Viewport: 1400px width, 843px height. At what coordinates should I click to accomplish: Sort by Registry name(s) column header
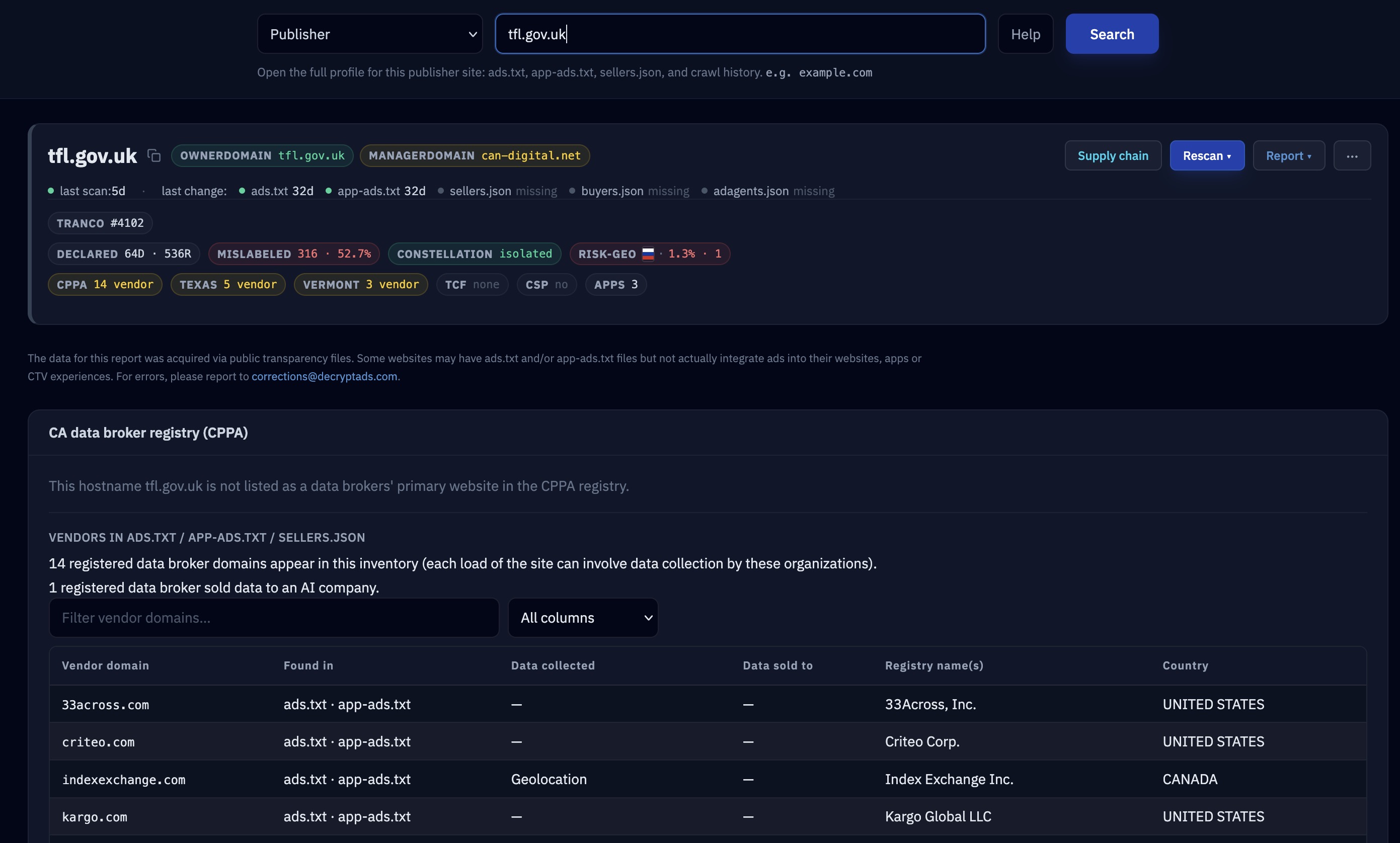934,665
